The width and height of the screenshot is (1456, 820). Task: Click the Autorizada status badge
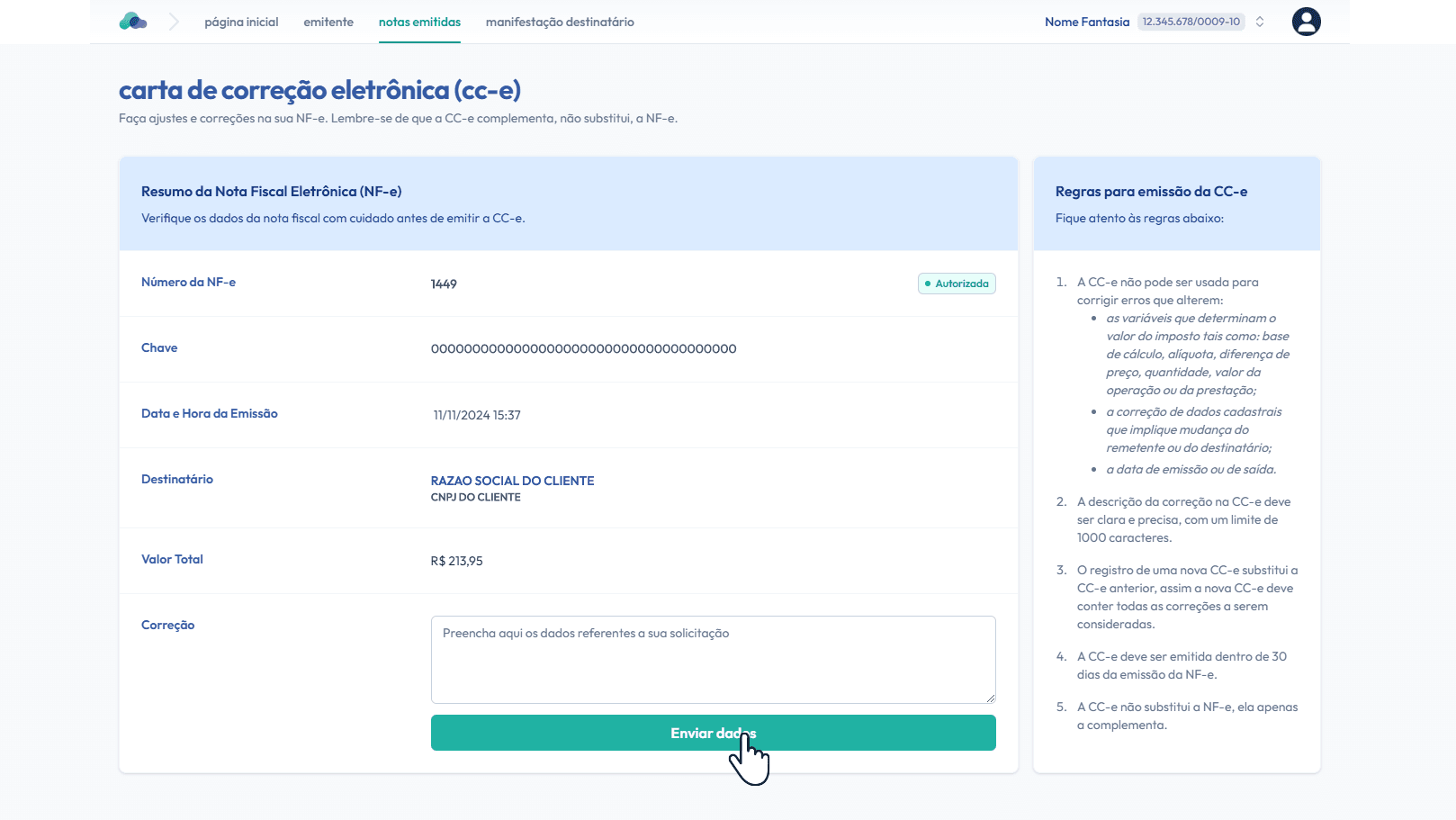[x=957, y=284]
